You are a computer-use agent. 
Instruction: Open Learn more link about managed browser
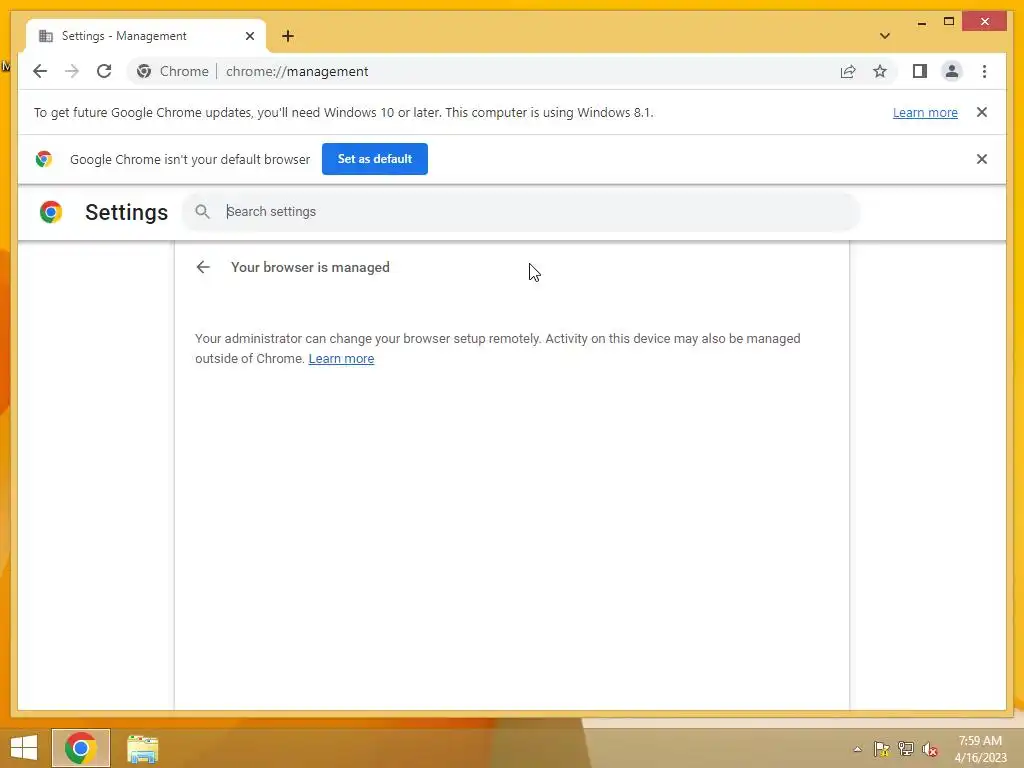point(341,359)
